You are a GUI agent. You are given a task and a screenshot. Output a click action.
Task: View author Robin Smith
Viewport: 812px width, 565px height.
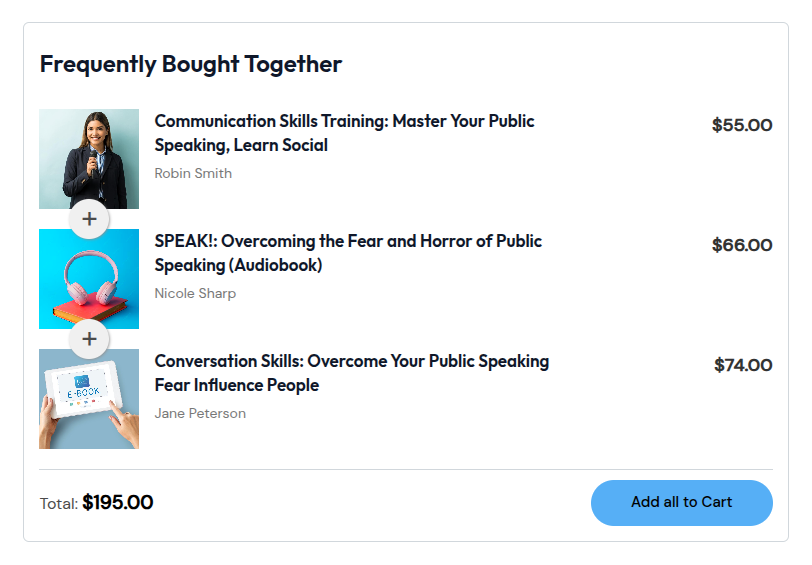point(193,173)
